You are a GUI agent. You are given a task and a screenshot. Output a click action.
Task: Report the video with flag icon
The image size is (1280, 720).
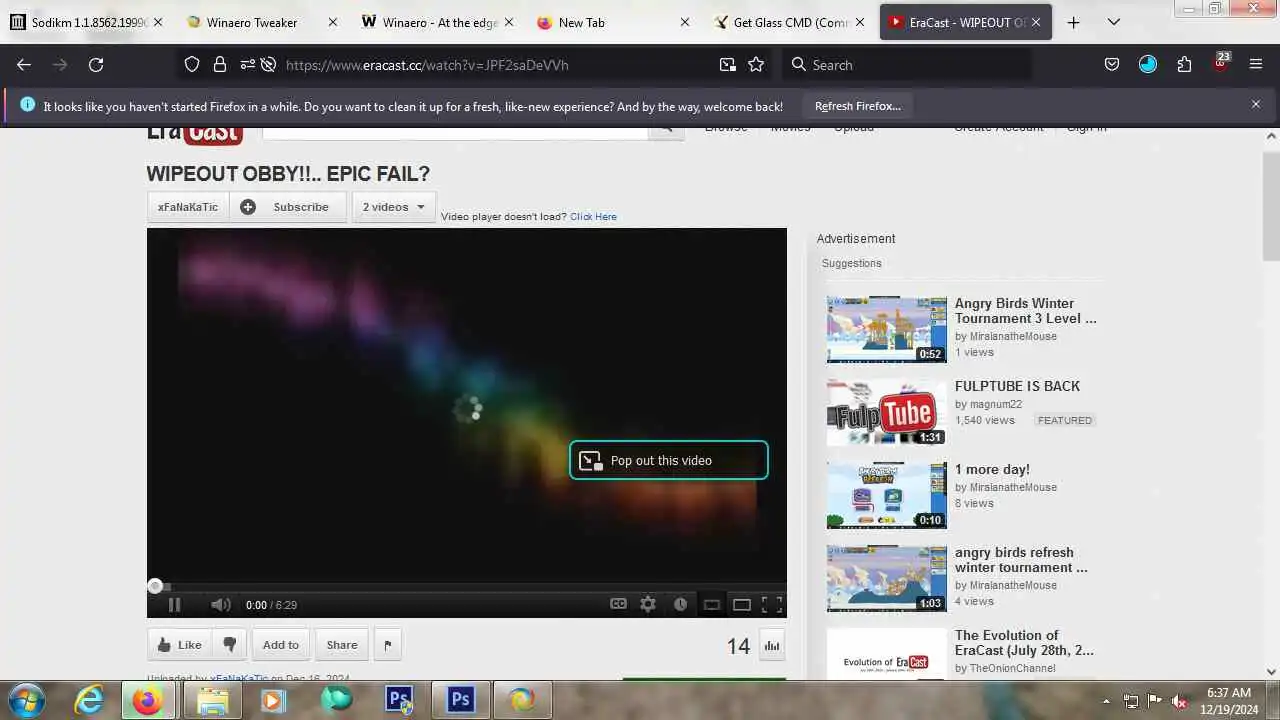coord(387,645)
